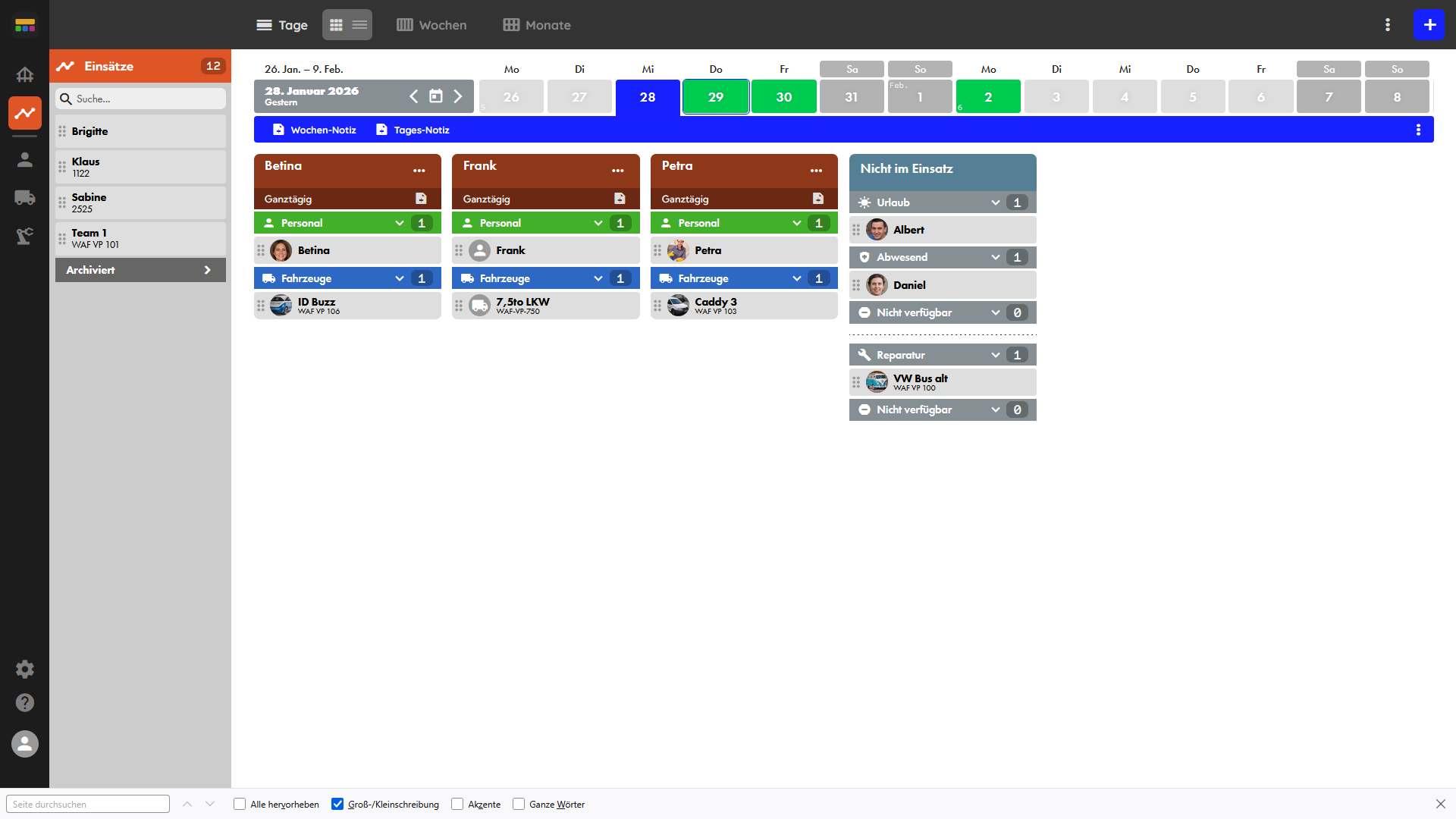Select day 30 in the date strip
This screenshot has height=819, width=1456.
click(x=783, y=97)
